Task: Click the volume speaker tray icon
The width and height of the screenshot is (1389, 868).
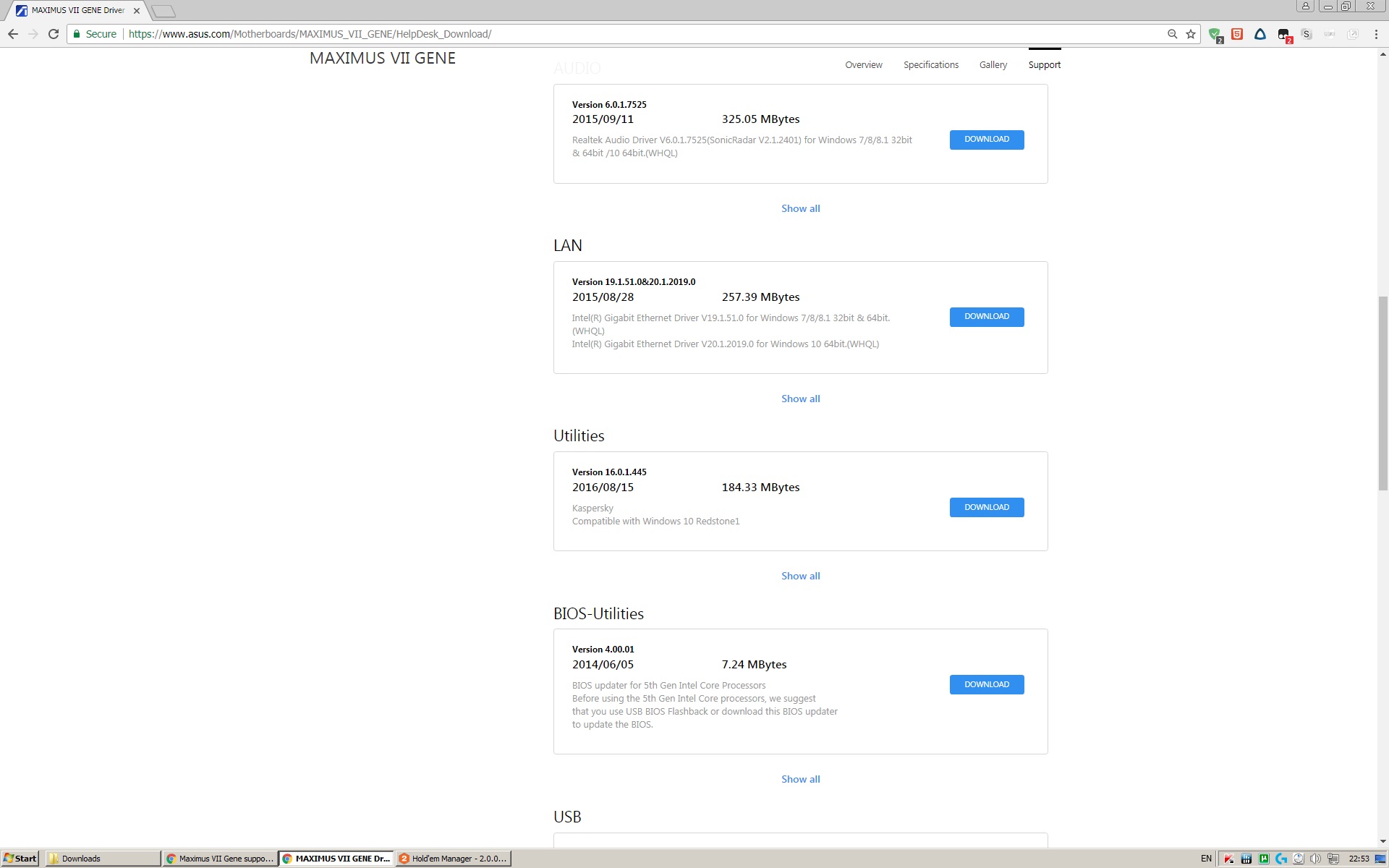Action: point(1315,859)
